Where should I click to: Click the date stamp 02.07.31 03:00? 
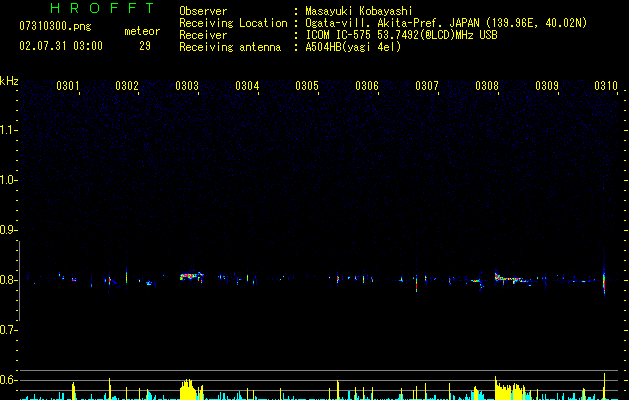[61, 46]
